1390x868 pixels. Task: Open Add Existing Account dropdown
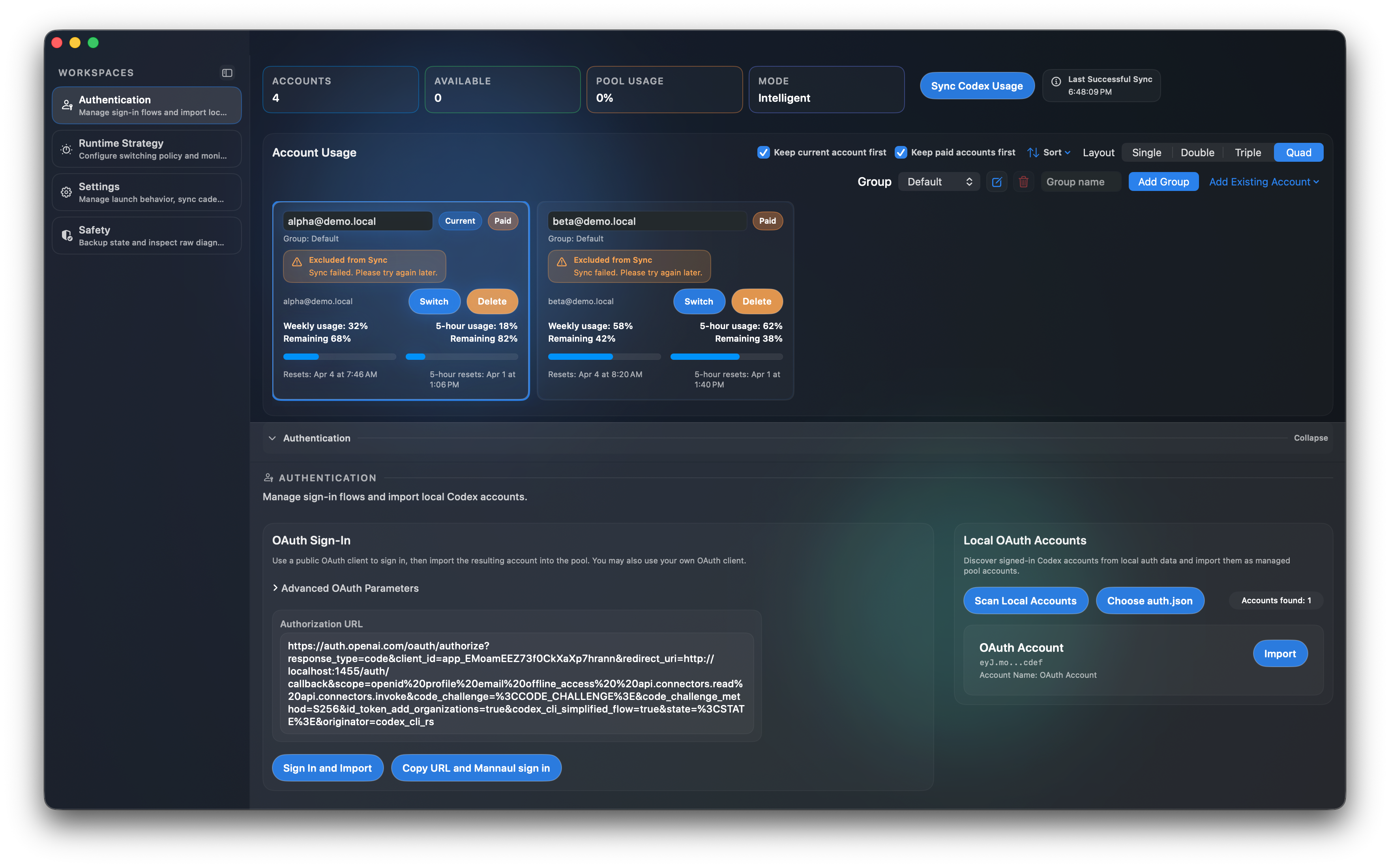(1264, 182)
